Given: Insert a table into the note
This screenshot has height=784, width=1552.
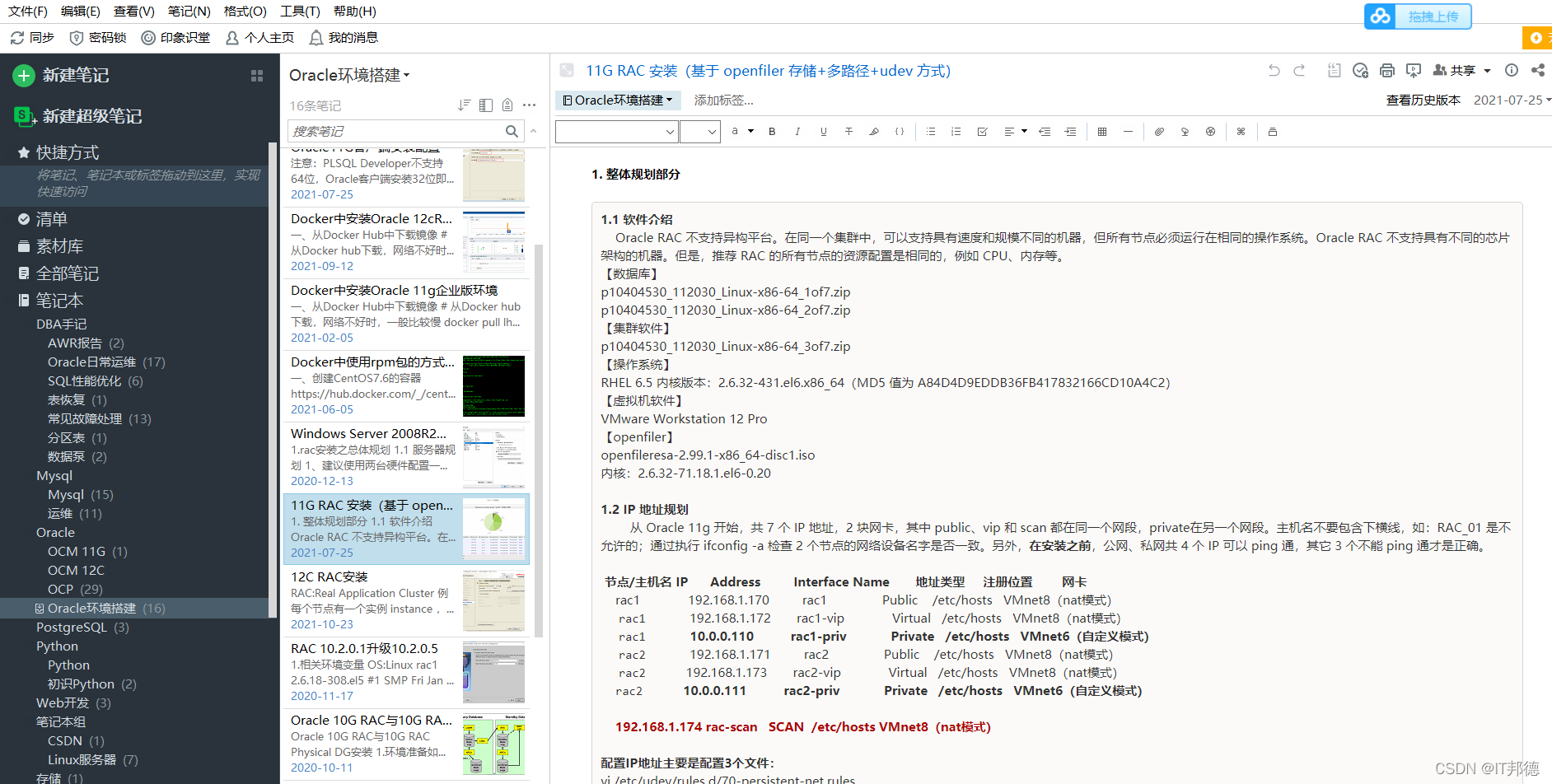Looking at the screenshot, I should click(x=1102, y=132).
